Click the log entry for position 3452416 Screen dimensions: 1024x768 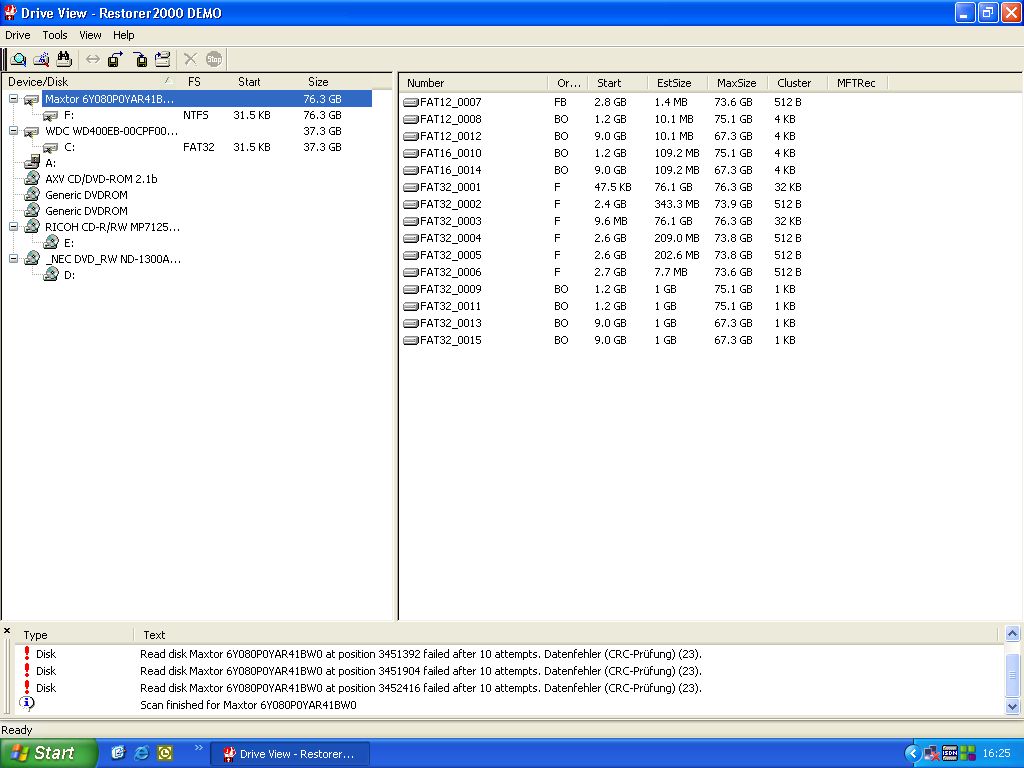click(421, 688)
